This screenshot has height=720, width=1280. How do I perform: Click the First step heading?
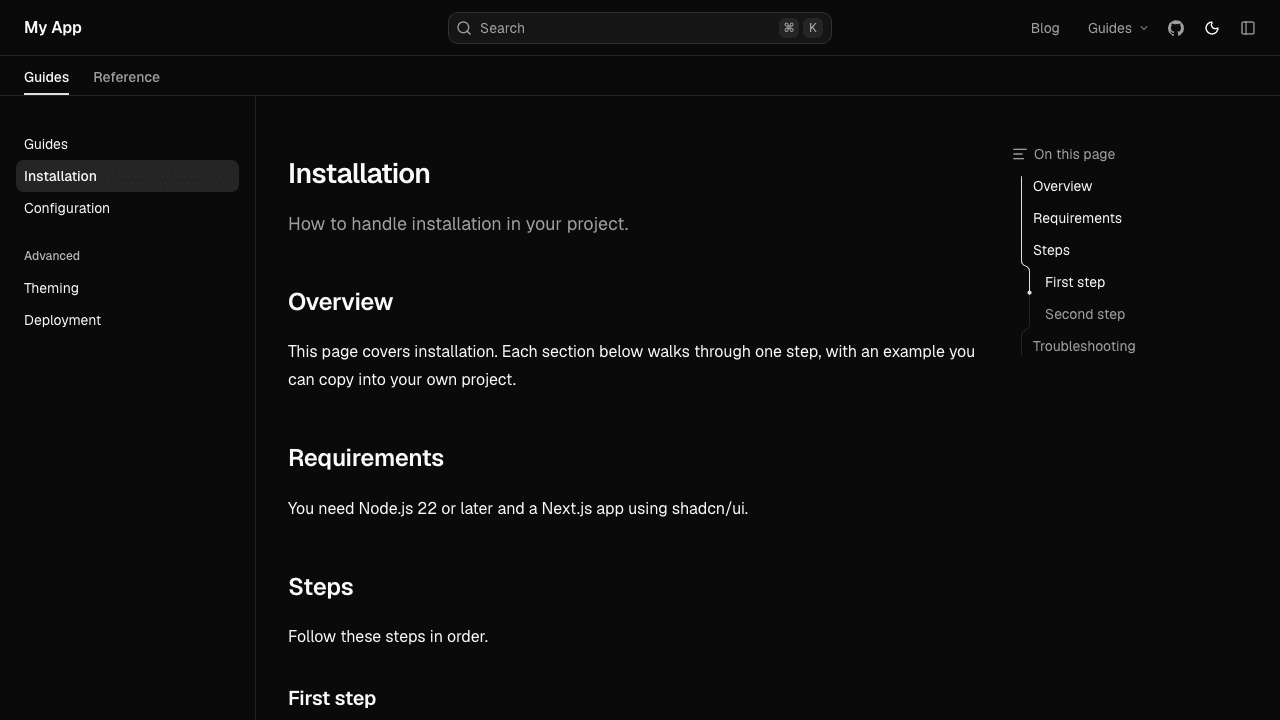(x=332, y=698)
